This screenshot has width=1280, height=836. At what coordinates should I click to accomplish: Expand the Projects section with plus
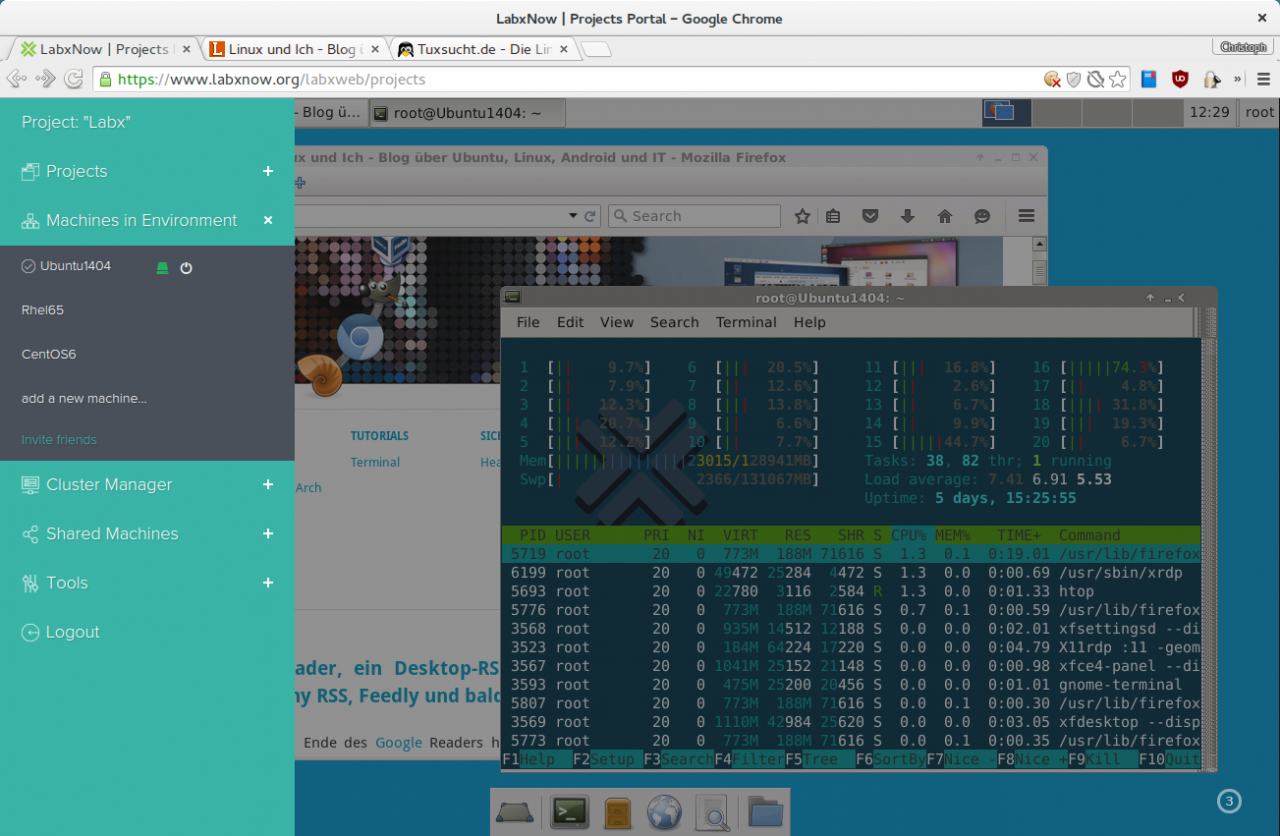point(268,172)
